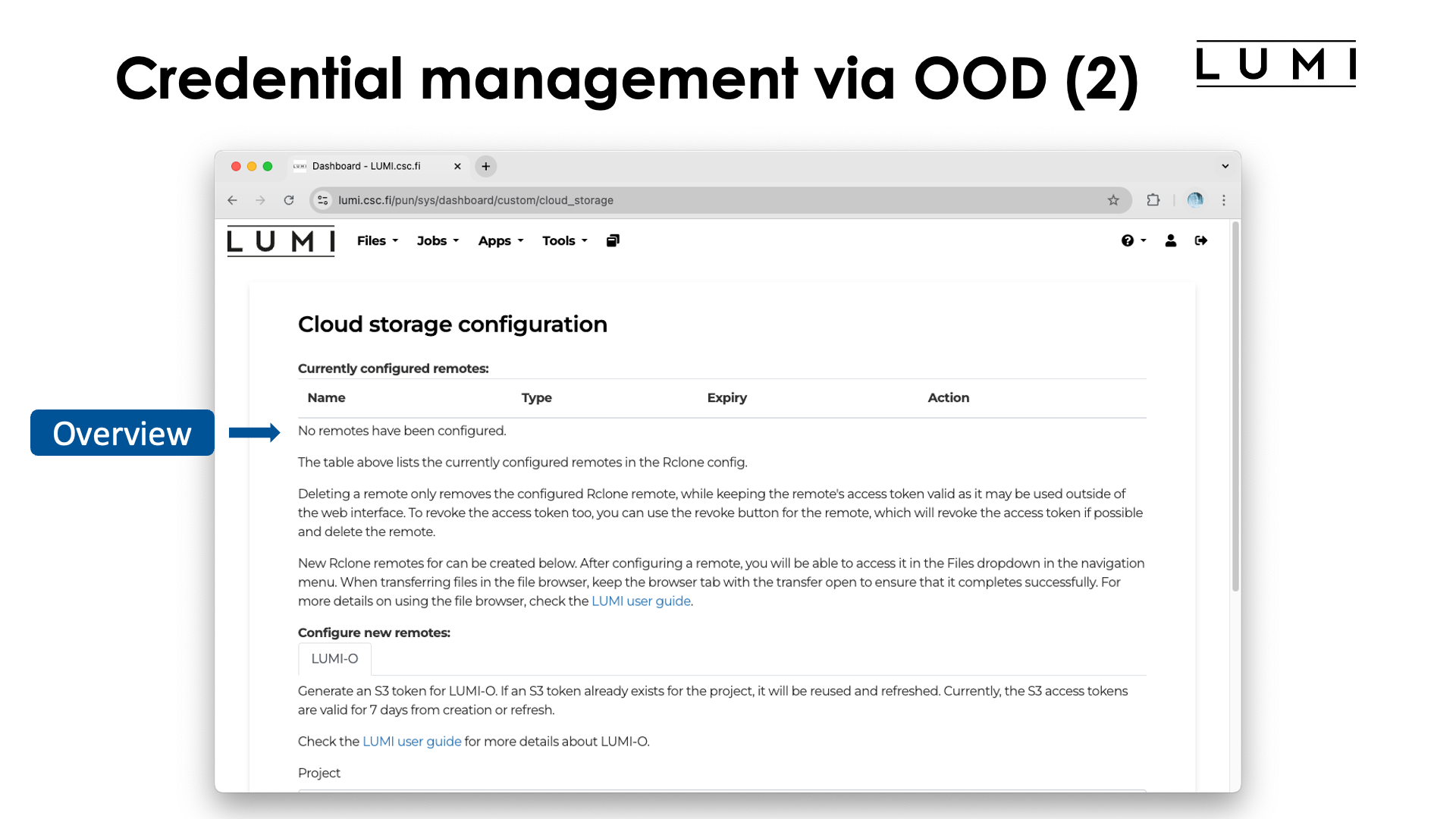This screenshot has height=819, width=1456.
Task: Click the user profile icon
Action: (1170, 241)
